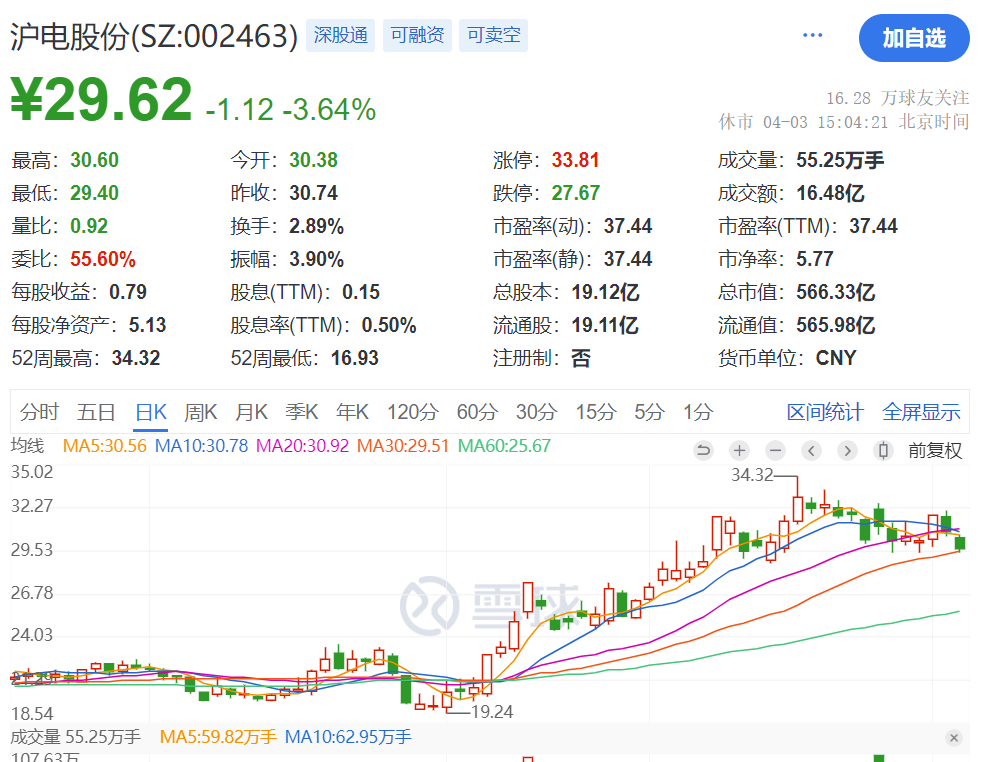Click the MA10:30.78 indicator
This screenshot has height=762, width=985.
[x=202, y=446]
